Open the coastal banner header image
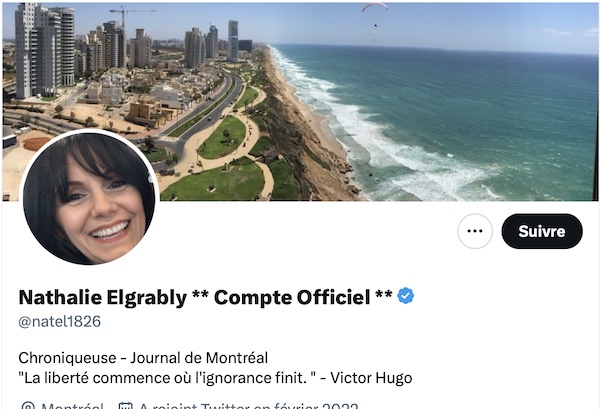The height and width of the screenshot is (409, 600). (x=300, y=101)
